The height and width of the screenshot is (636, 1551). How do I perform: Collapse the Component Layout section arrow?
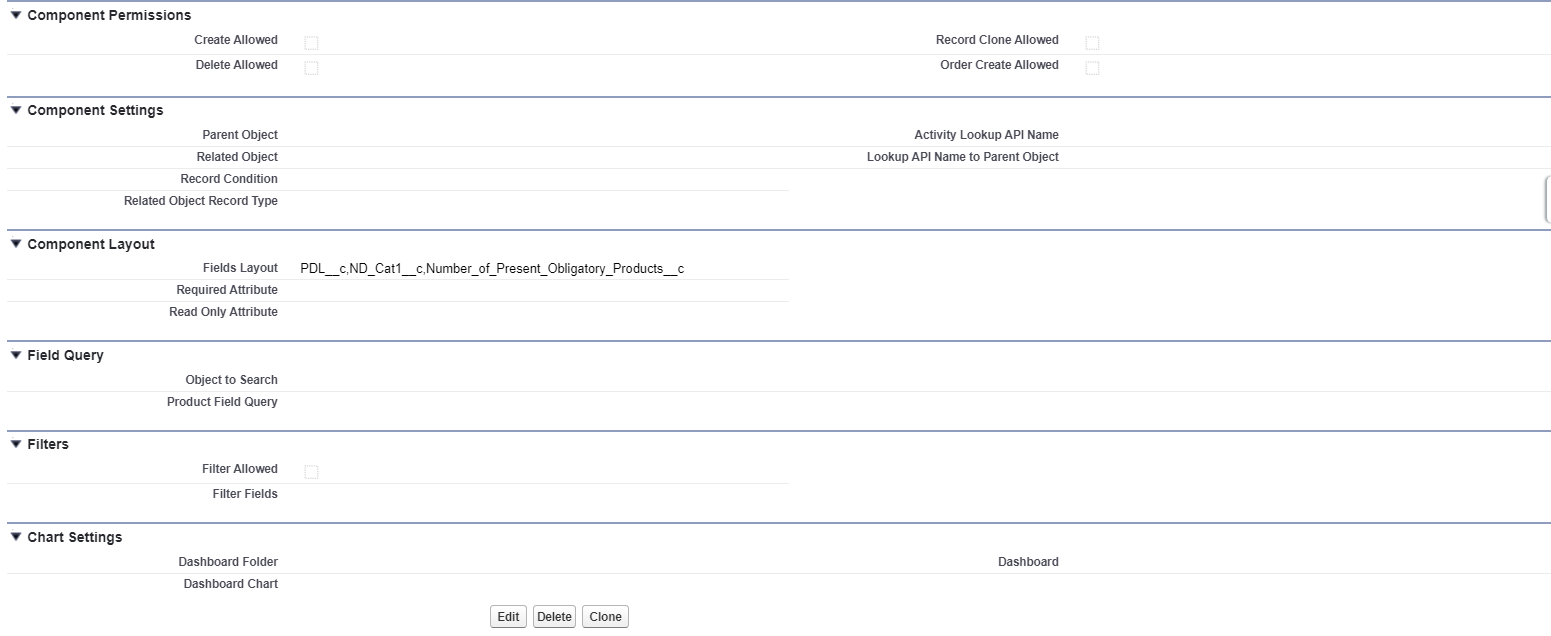click(x=15, y=245)
